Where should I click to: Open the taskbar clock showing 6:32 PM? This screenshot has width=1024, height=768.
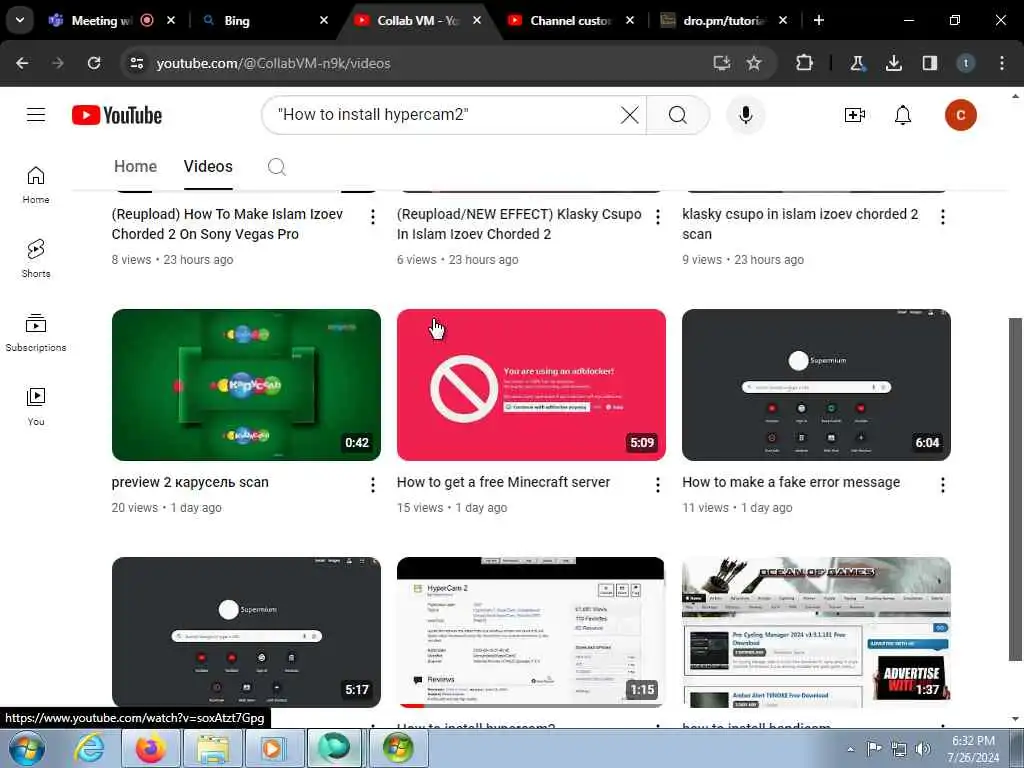coord(973,749)
